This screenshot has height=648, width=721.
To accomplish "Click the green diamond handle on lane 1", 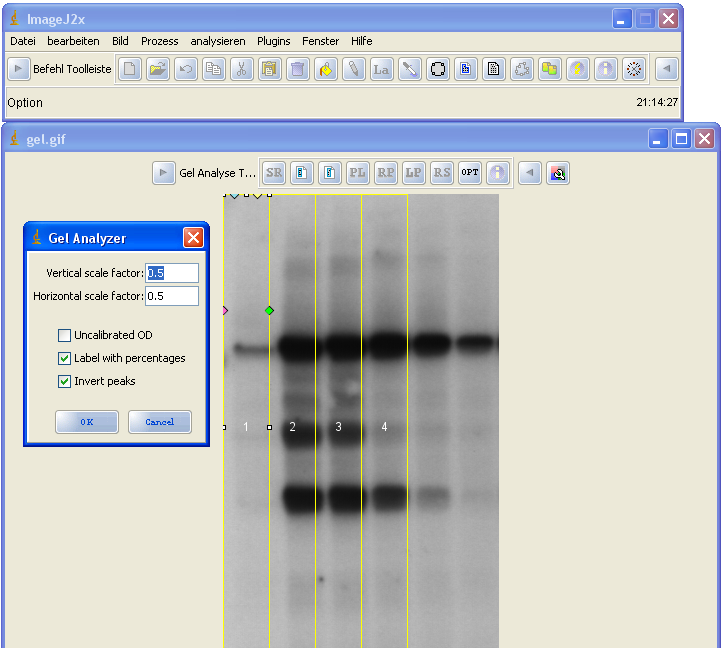I will [x=269, y=311].
